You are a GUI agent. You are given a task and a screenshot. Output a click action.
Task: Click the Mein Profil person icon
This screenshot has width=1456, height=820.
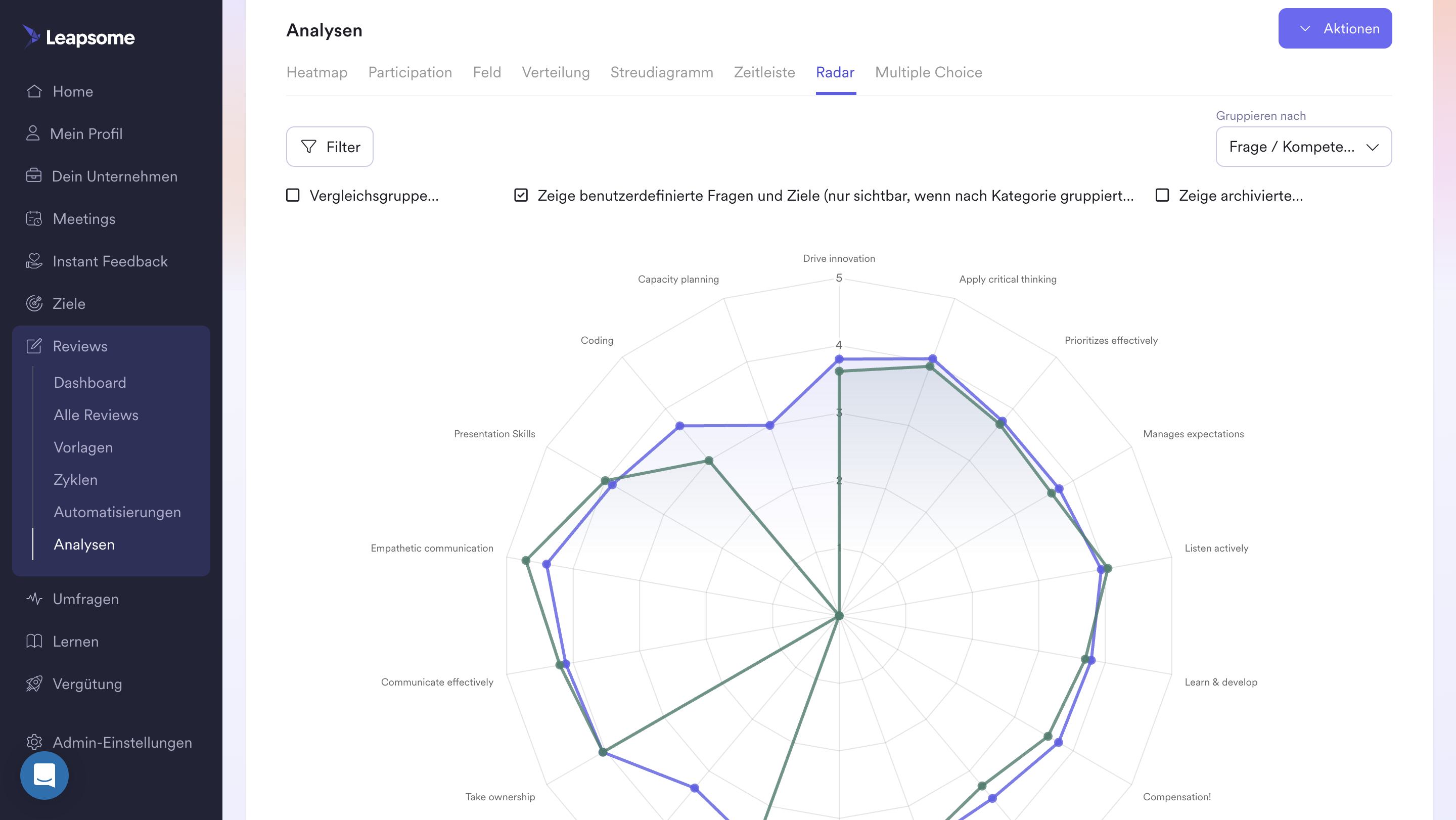[x=33, y=133]
